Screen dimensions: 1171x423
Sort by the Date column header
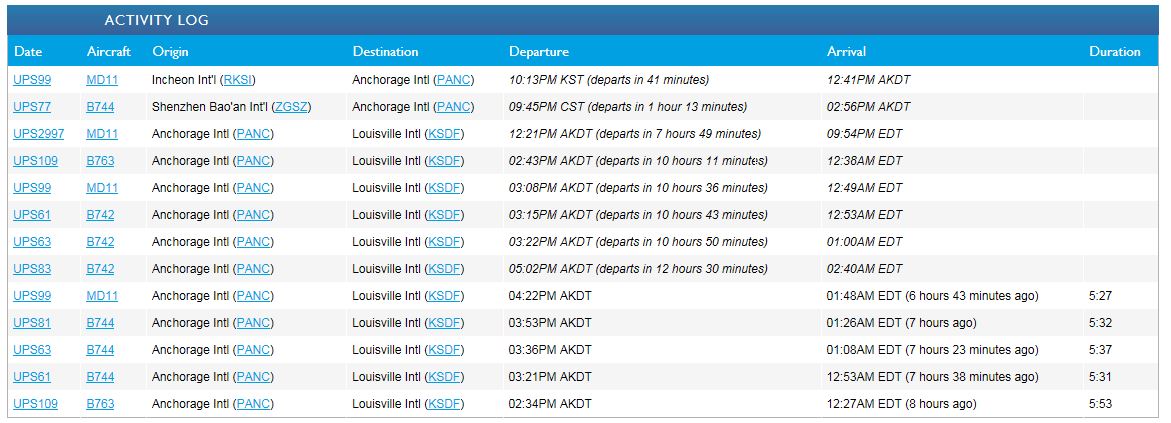(x=28, y=52)
